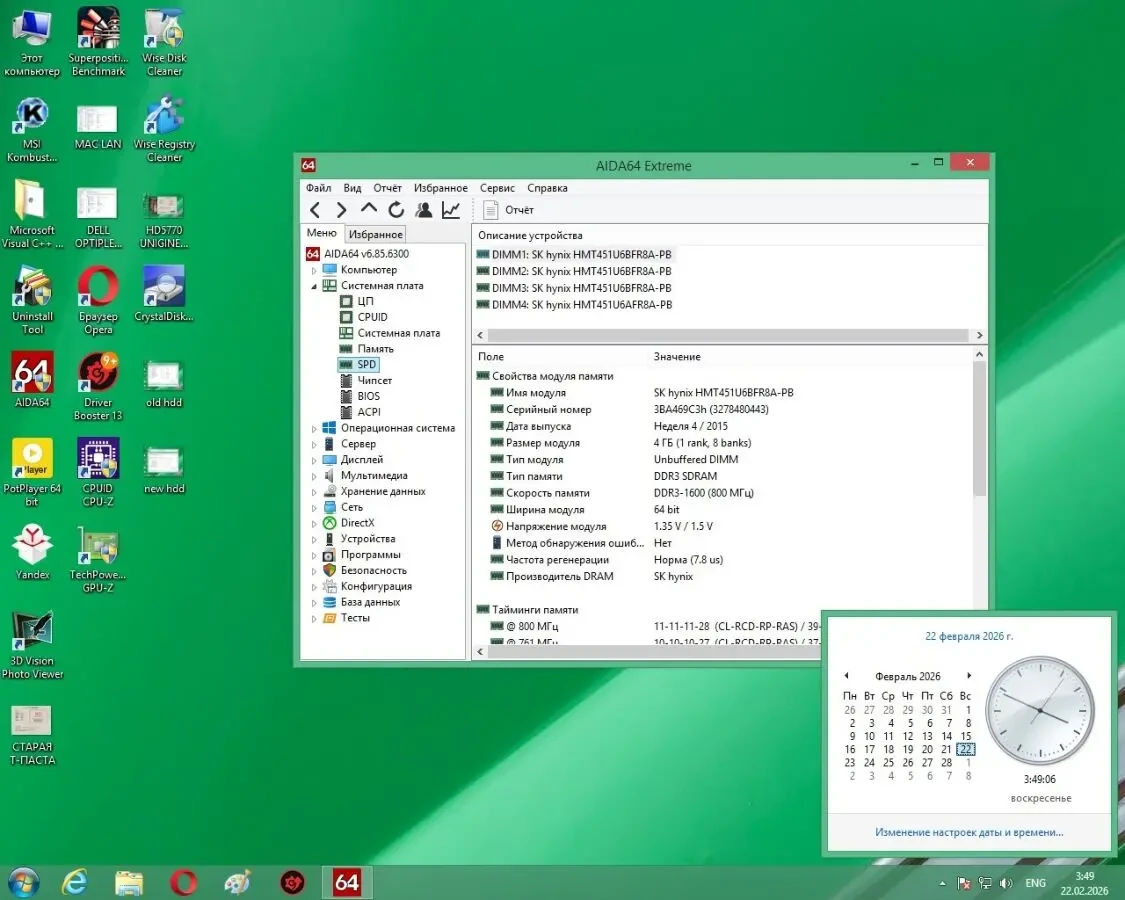Show hidden tray icons arrow
The image size is (1125, 900).
[942, 883]
